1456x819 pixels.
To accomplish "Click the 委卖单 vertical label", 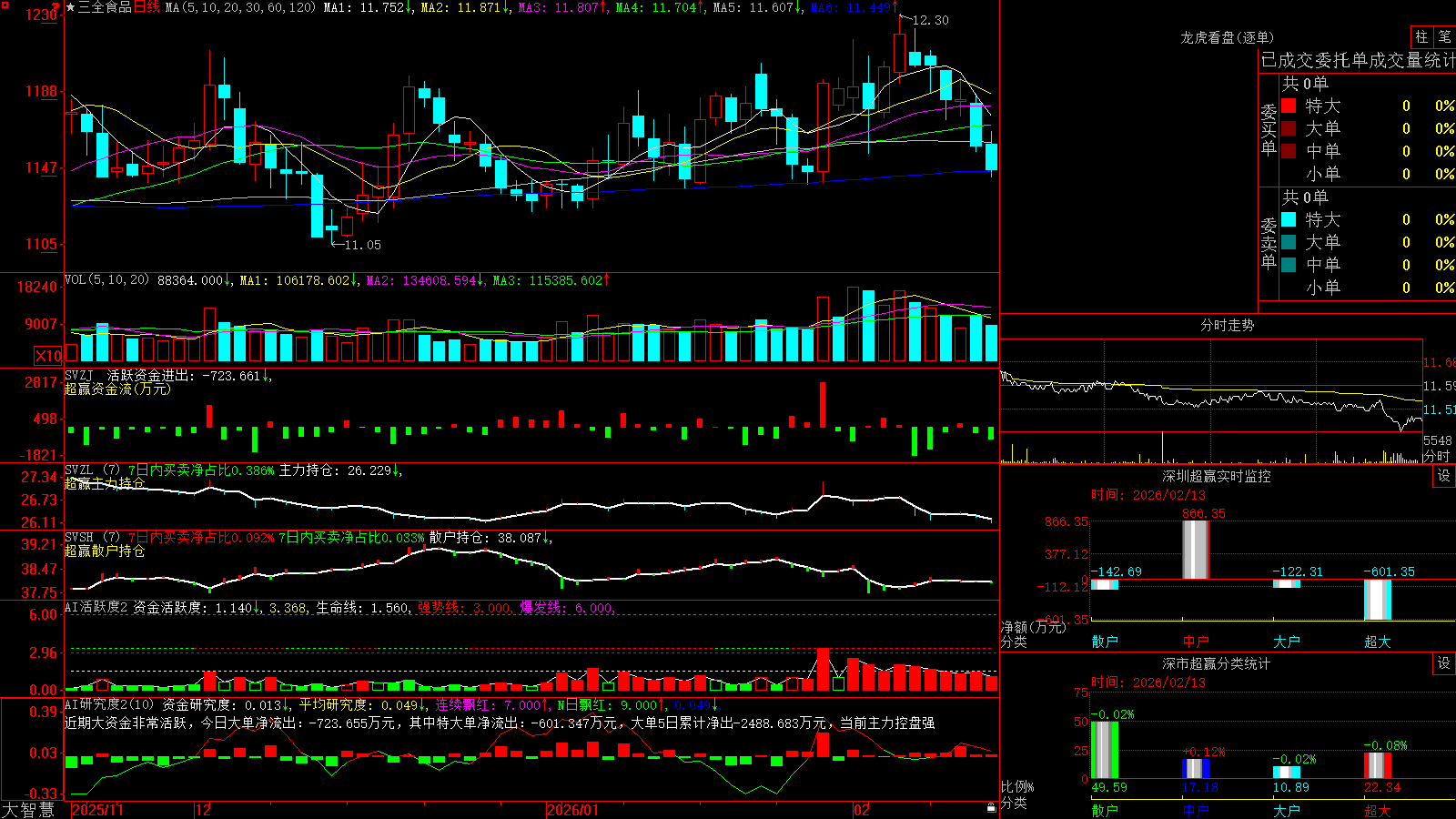I will (x=1269, y=243).
